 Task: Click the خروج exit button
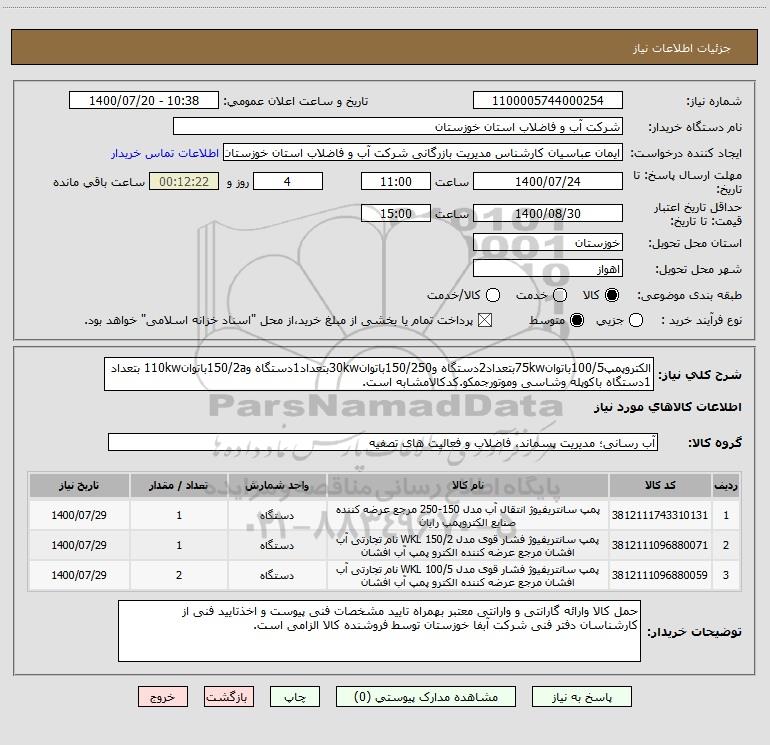[x=163, y=697]
